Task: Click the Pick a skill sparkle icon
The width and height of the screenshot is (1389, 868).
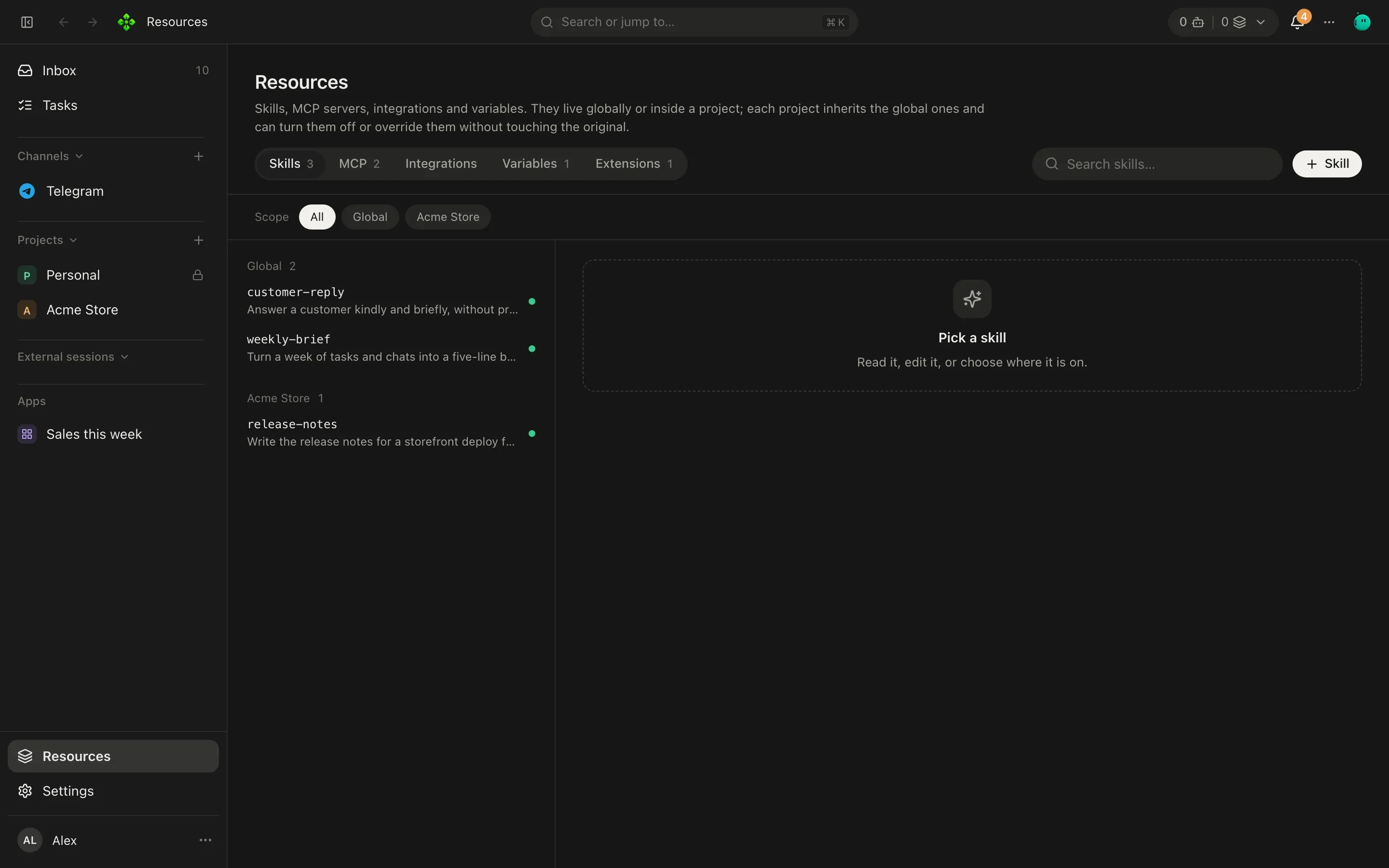Action: click(x=972, y=298)
